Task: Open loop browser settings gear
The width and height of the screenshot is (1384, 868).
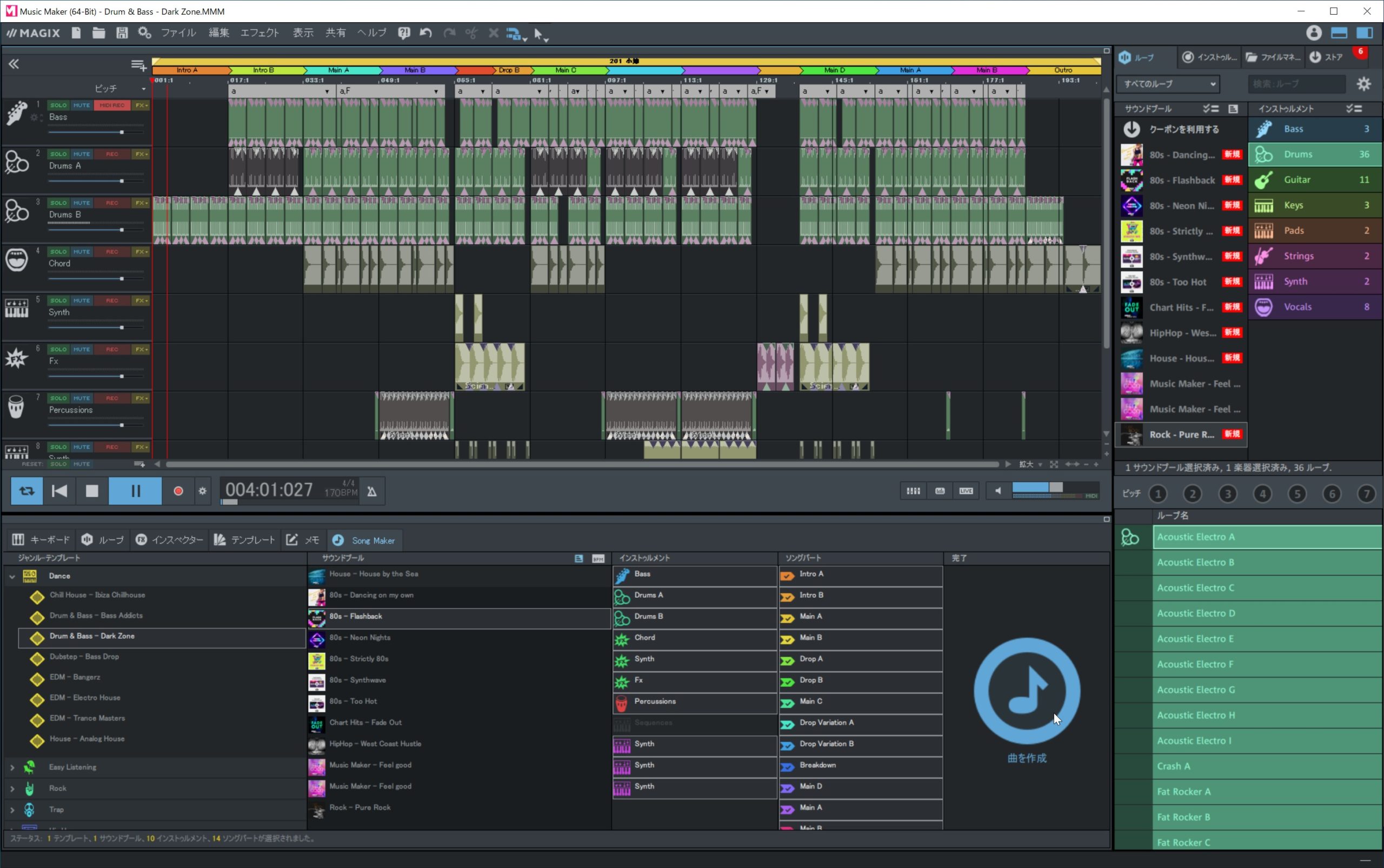Action: pyautogui.click(x=1364, y=84)
